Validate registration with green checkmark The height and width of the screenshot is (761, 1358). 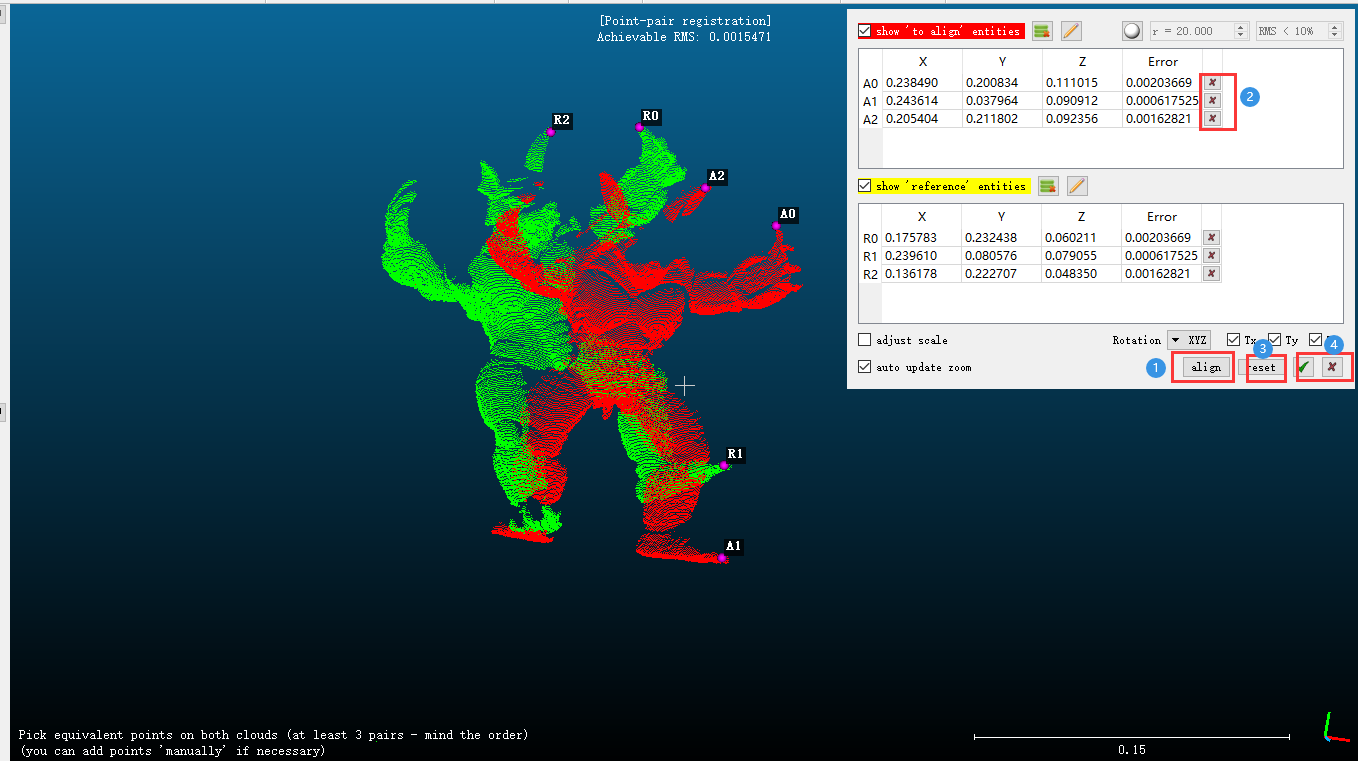[1305, 367]
